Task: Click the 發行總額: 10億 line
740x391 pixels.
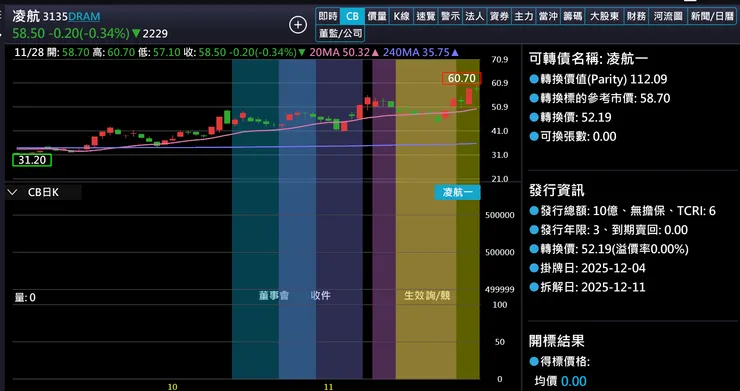Action: tap(622, 211)
